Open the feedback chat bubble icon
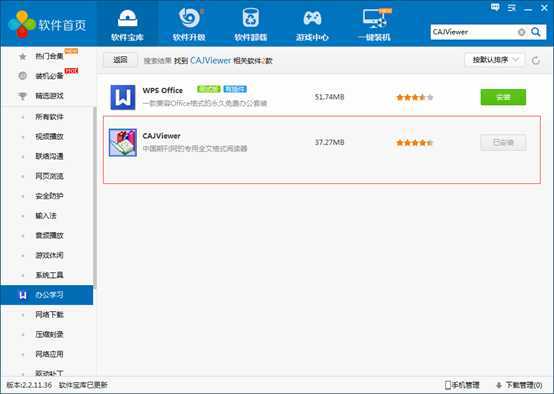The width and height of the screenshot is (554, 394). (x=495, y=7)
